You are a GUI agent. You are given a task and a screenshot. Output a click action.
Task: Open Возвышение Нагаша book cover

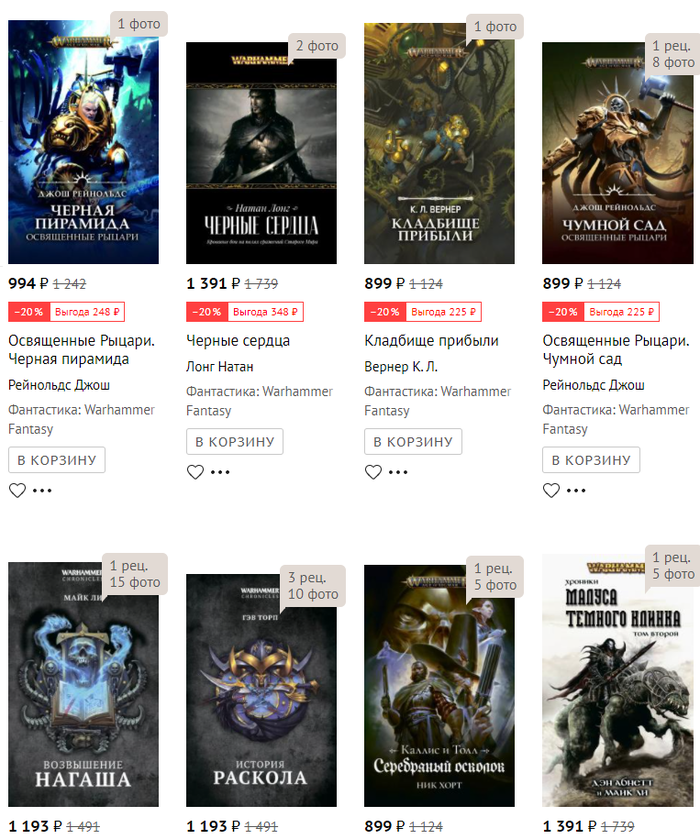83,684
